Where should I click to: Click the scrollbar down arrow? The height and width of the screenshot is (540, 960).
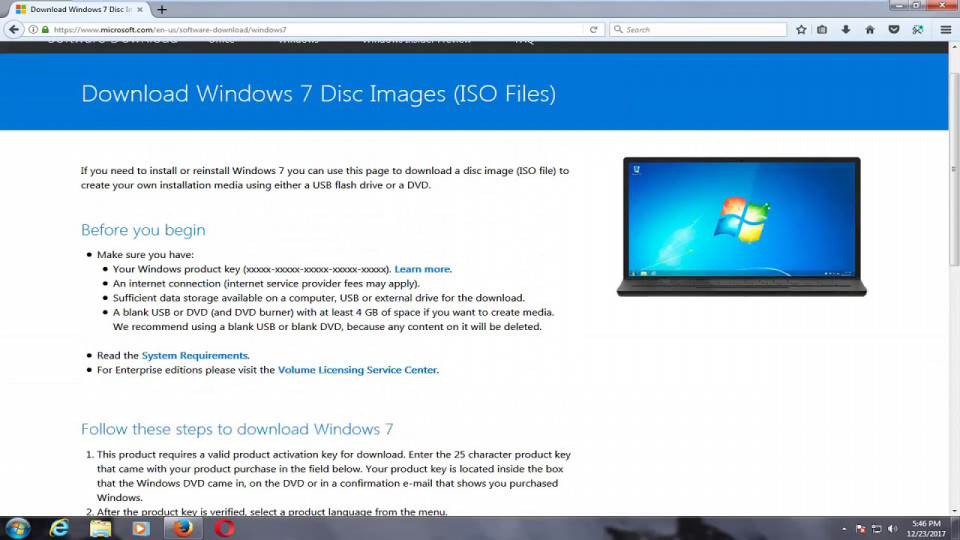954,511
